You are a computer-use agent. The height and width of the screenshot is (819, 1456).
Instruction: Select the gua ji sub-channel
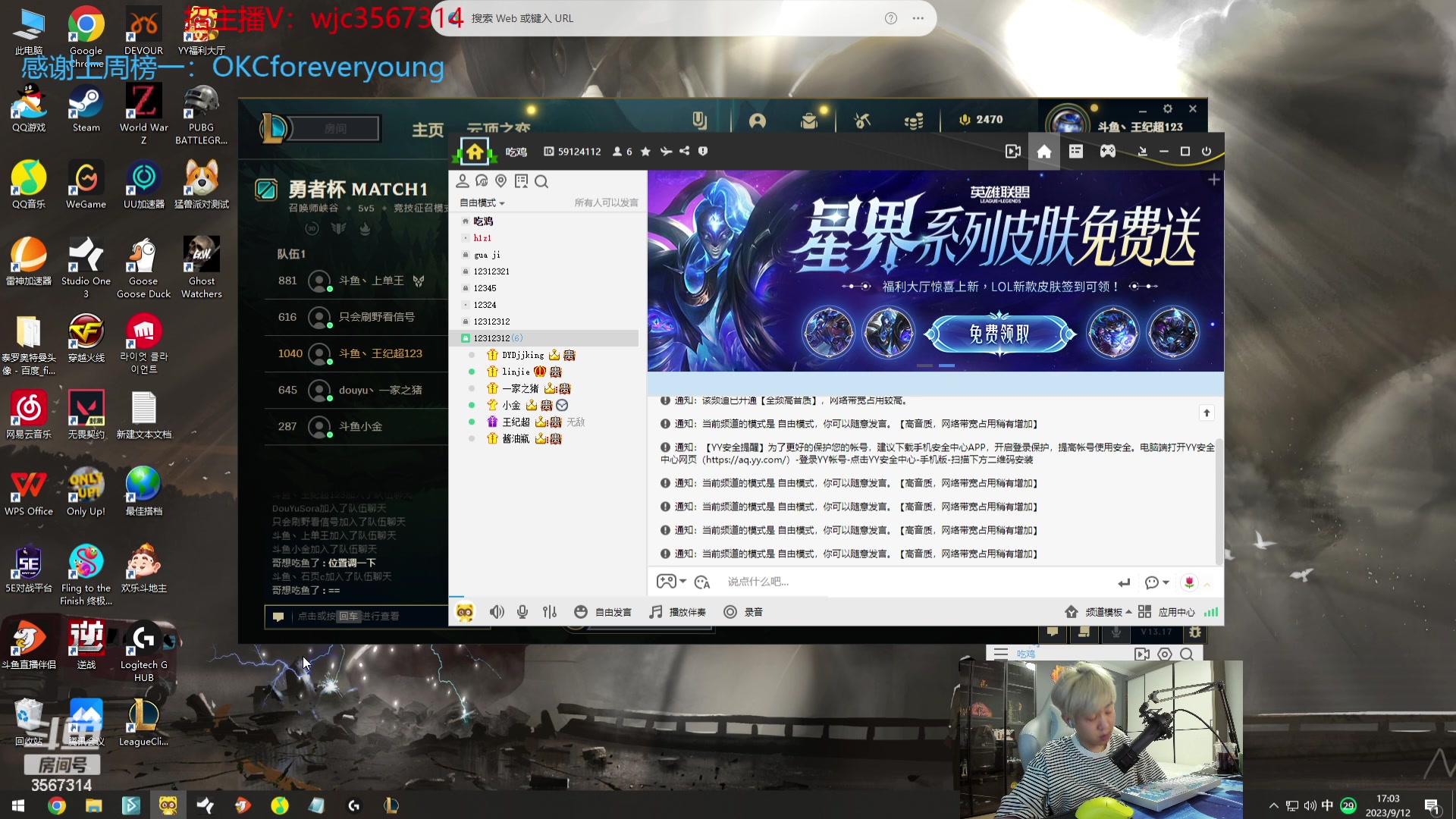(x=487, y=255)
